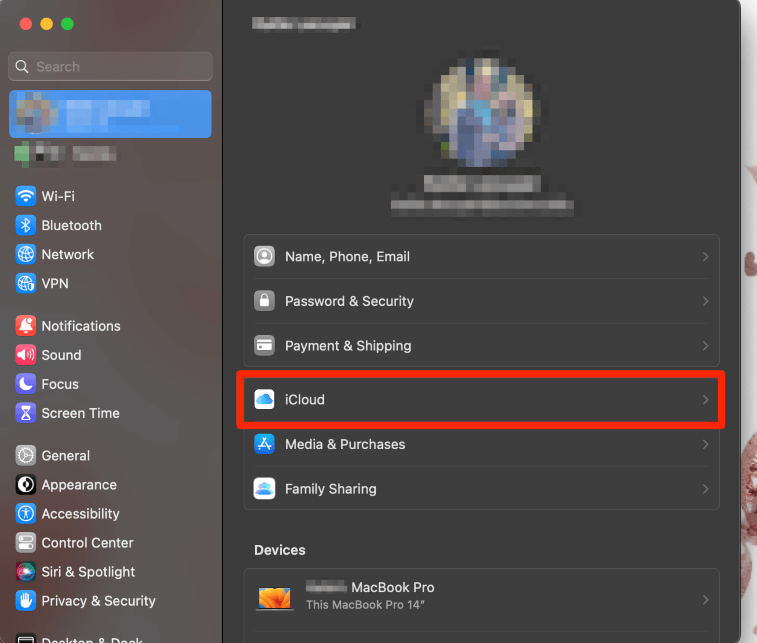Viewport: 757px width, 643px height.
Task: Open Password & Security settings
Action: [349, 301]
